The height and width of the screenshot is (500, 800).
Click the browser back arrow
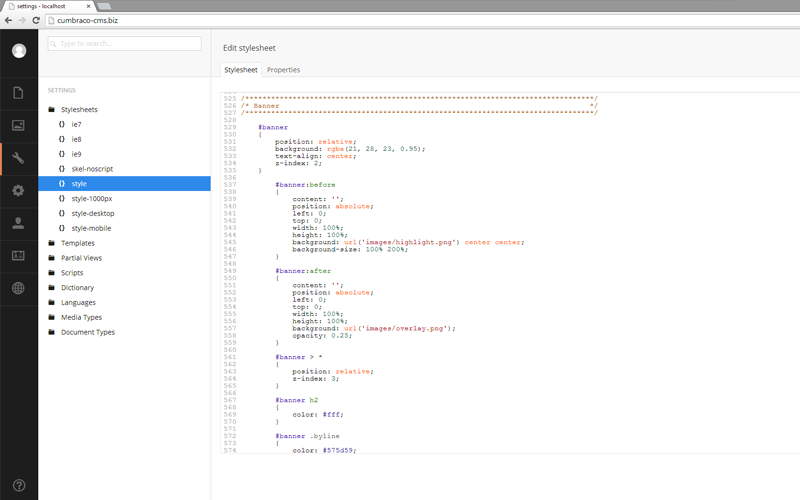[x=8, y=20]
